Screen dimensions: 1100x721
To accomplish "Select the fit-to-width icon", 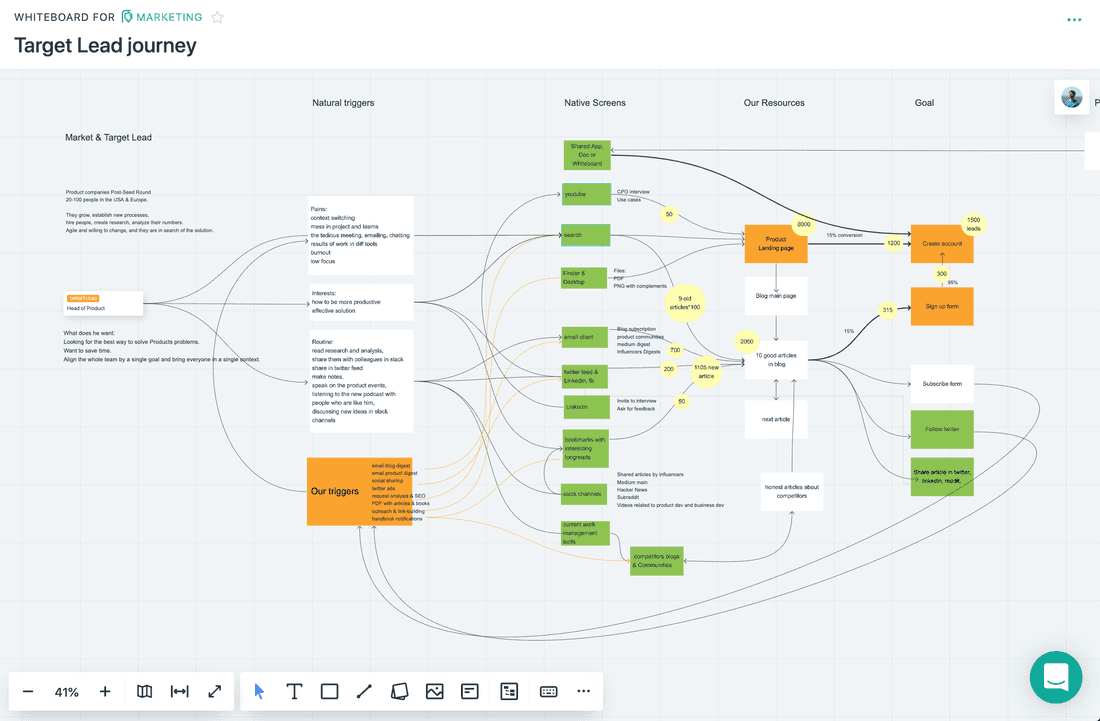I will point(179,691).
